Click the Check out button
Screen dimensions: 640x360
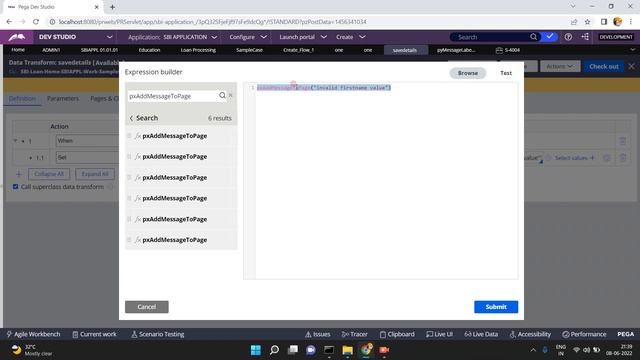(x=604, y=66)
